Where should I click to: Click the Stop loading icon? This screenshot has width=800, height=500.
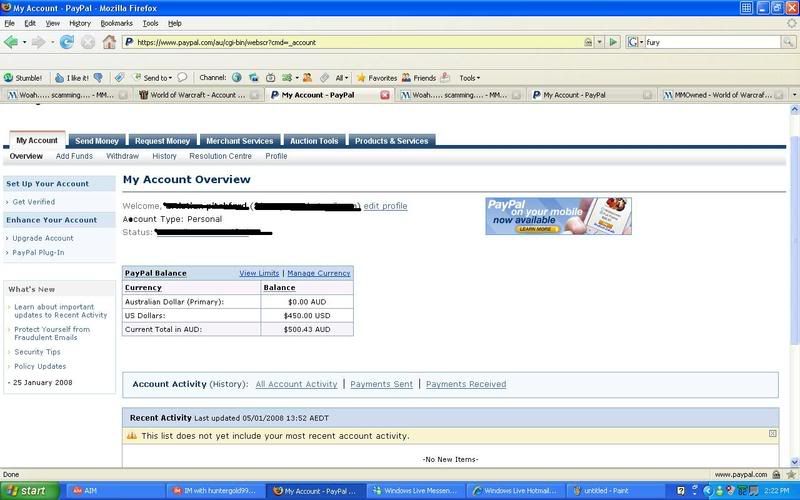(88, 42)
